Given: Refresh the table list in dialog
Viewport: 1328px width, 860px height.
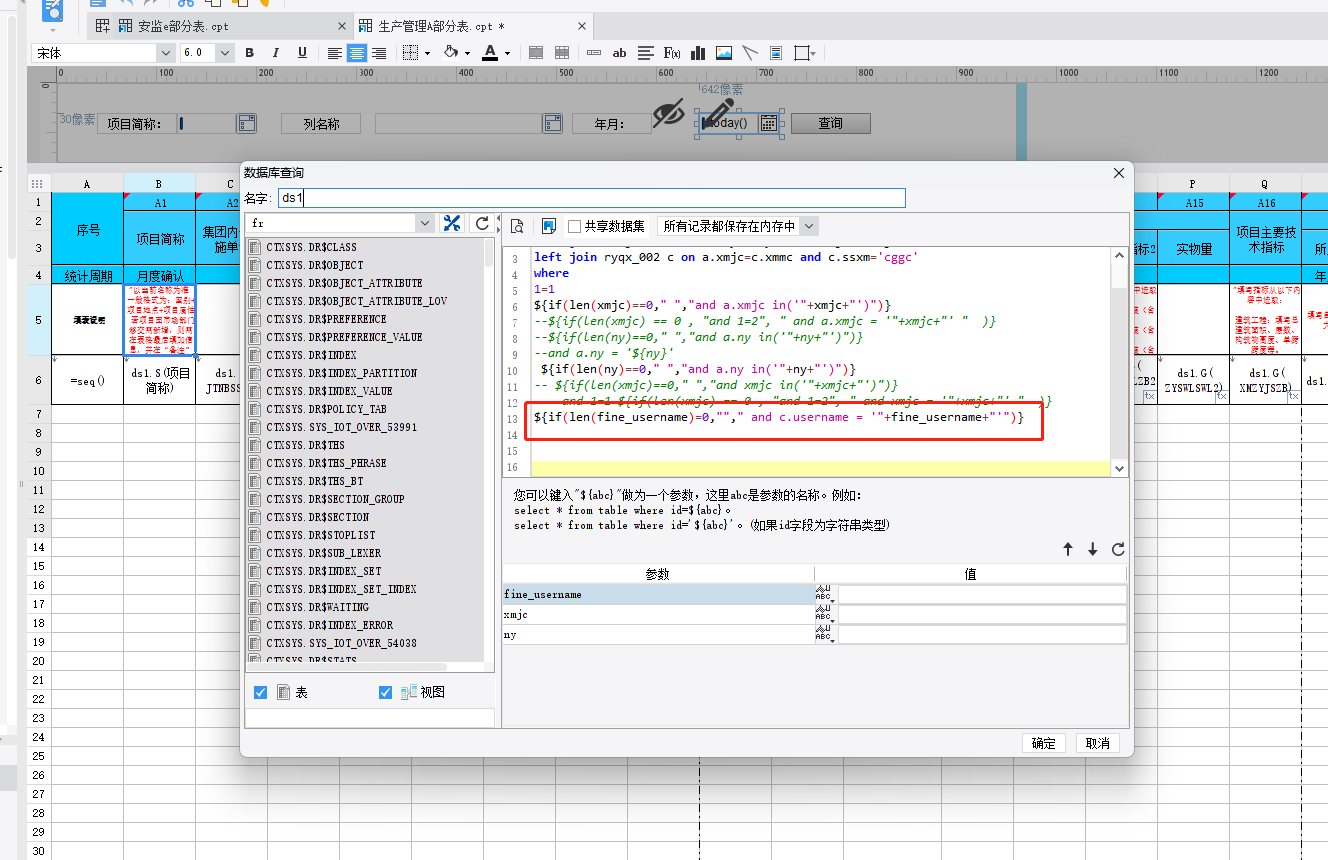Looking at the screenshot, I should pos(482,223).
